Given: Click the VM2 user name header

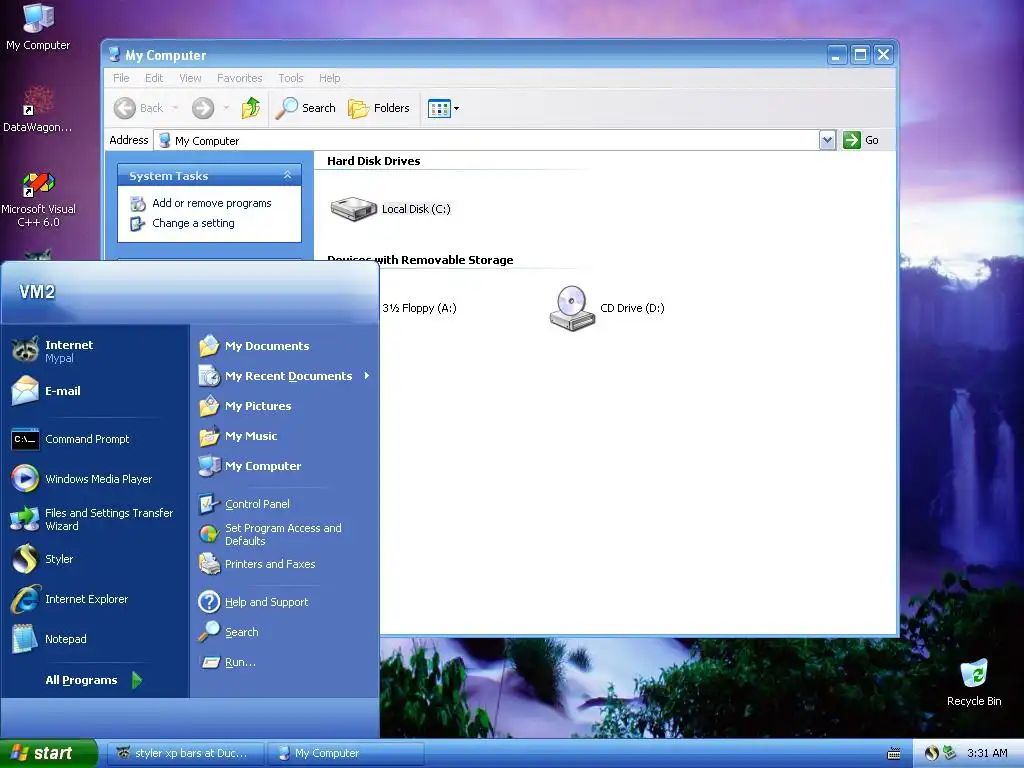Looking at the screenshot, I should click(x=37, y=291).
